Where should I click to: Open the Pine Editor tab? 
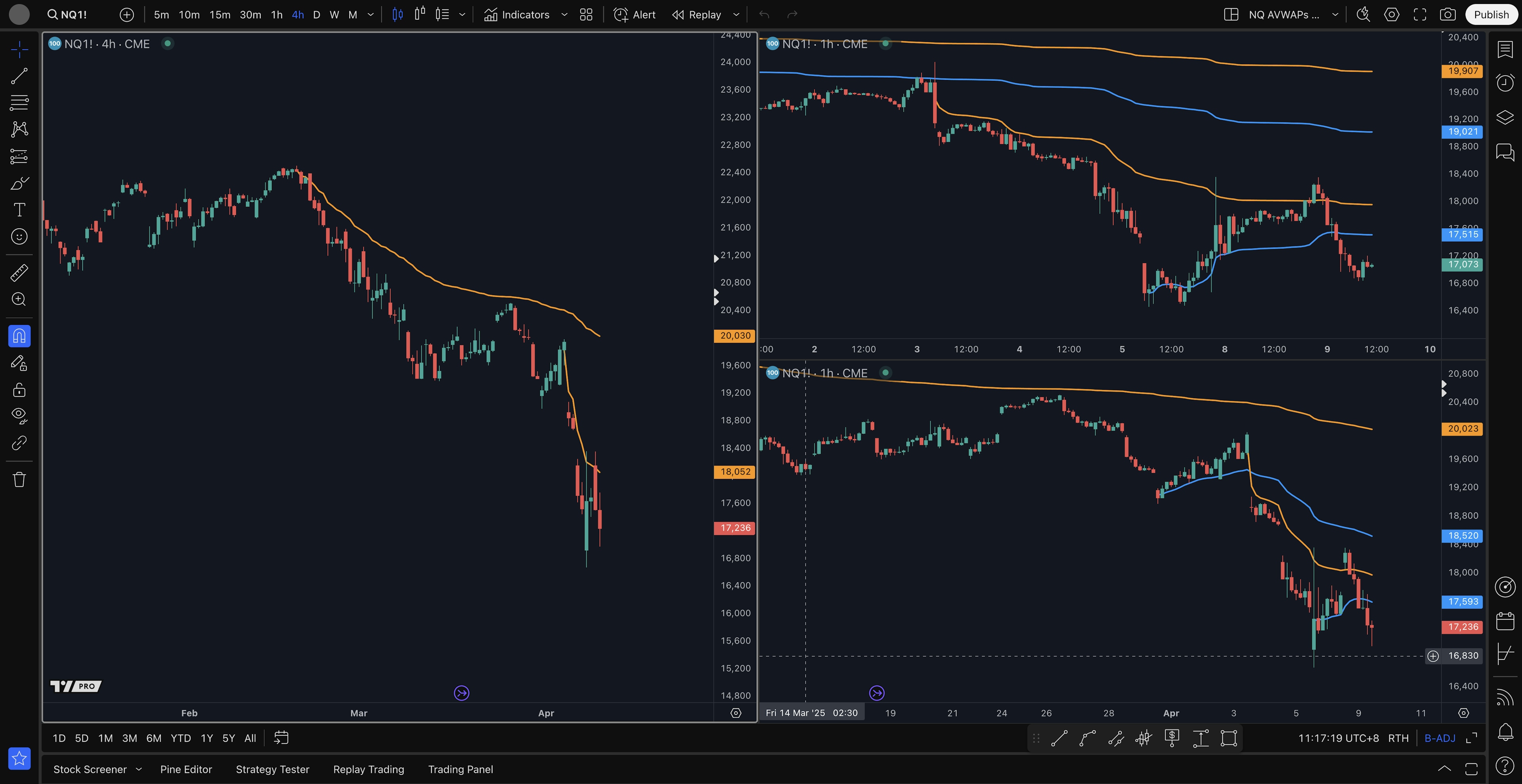click(185, 769)
